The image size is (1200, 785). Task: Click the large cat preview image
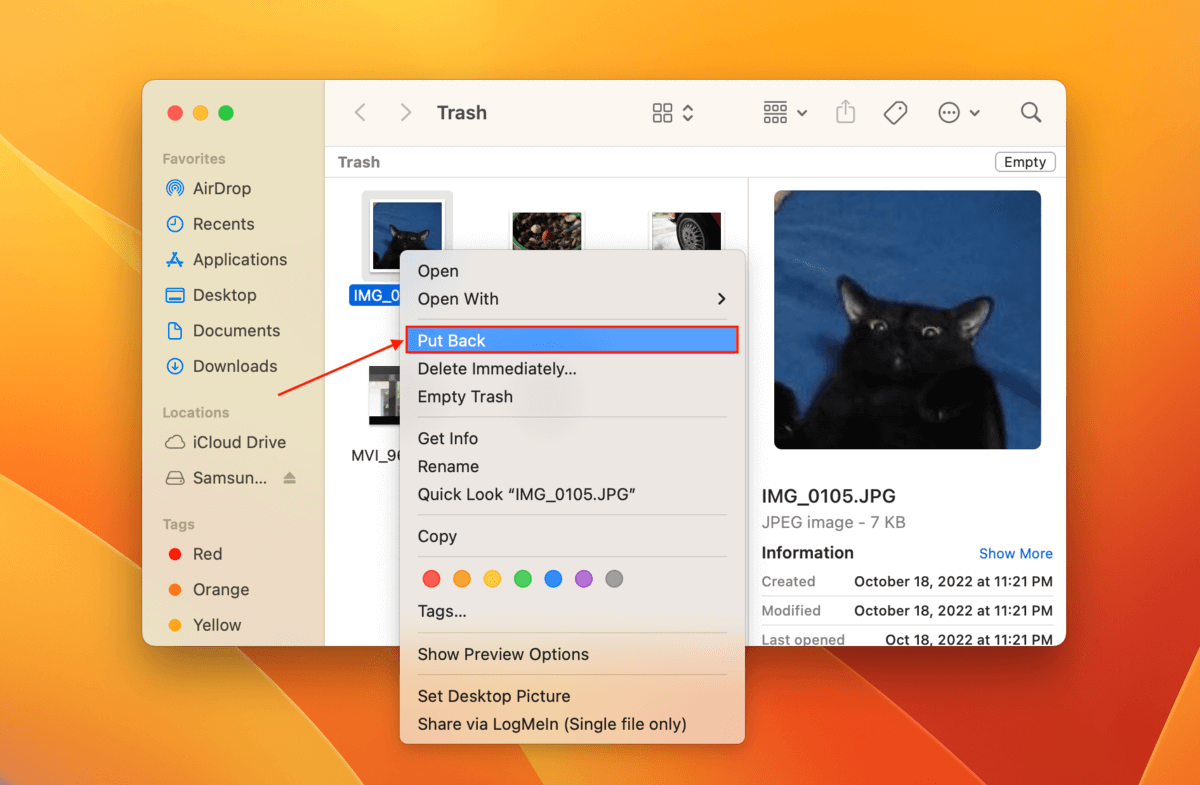[x=907, y=320]
